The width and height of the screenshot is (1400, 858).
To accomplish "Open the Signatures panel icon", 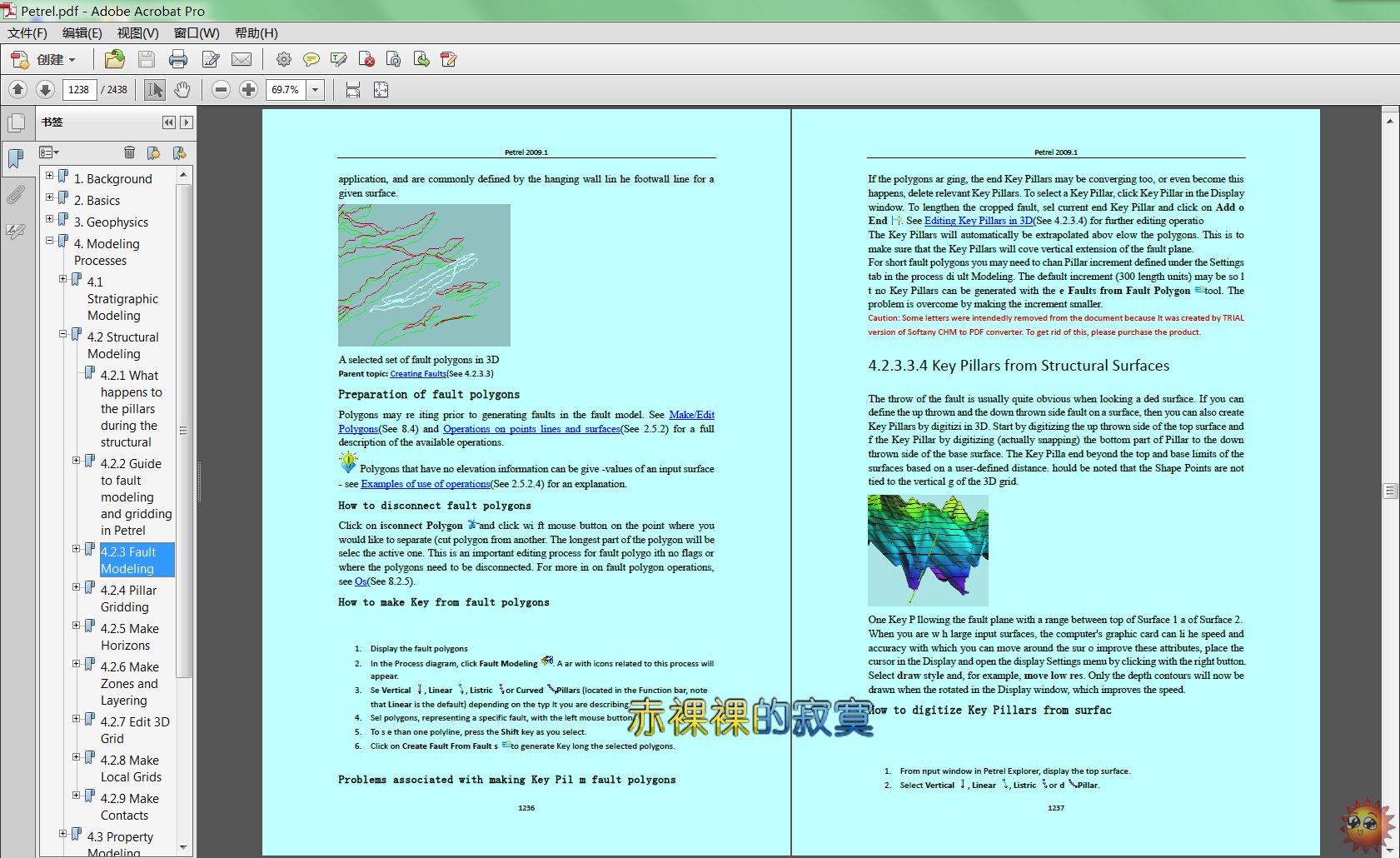I will click(x=16, y=231).
